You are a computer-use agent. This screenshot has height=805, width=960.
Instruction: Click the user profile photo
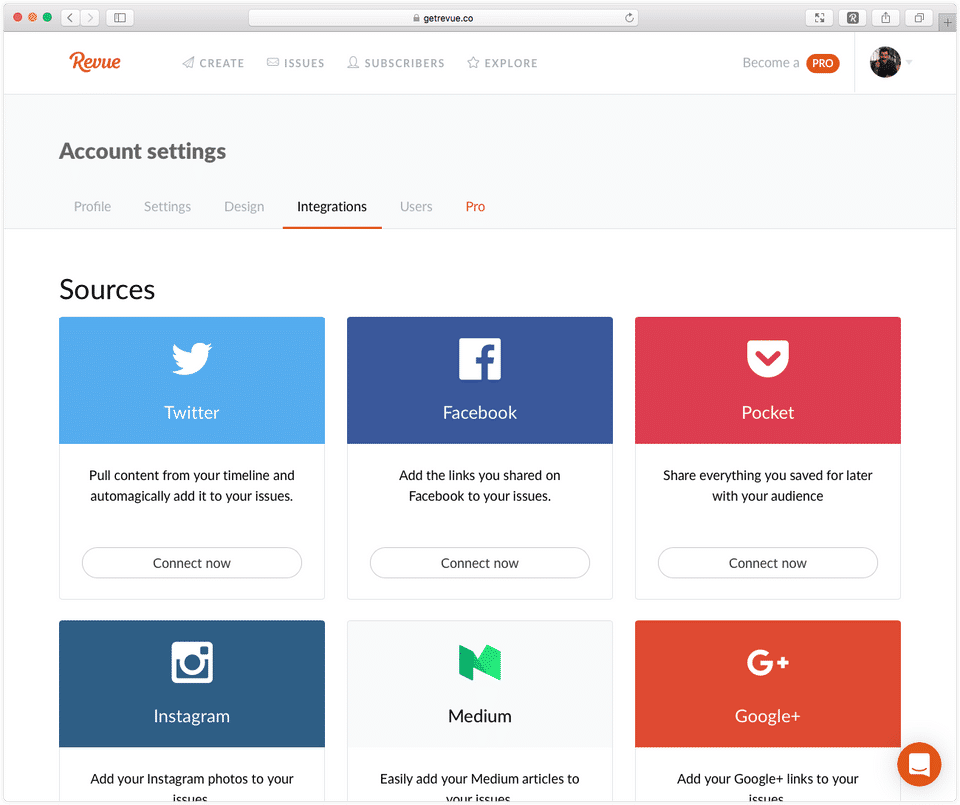tap(885, 62)
